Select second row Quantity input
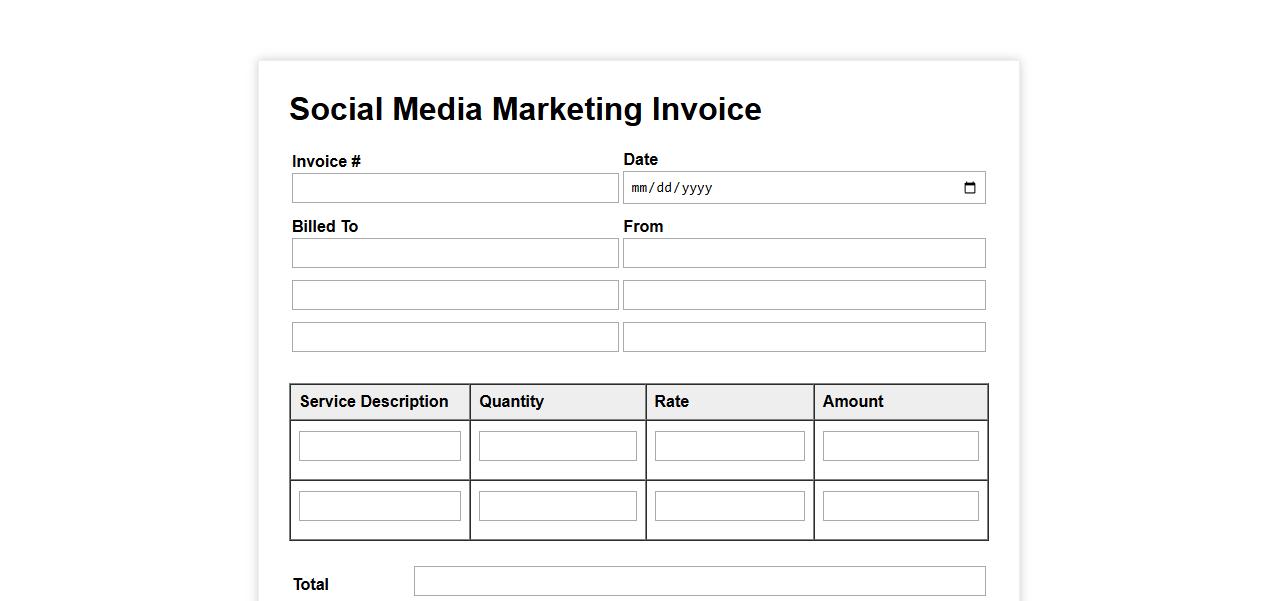Viewport: 1278px width, 601px height. pyautogui.click(x=557, y=506)
